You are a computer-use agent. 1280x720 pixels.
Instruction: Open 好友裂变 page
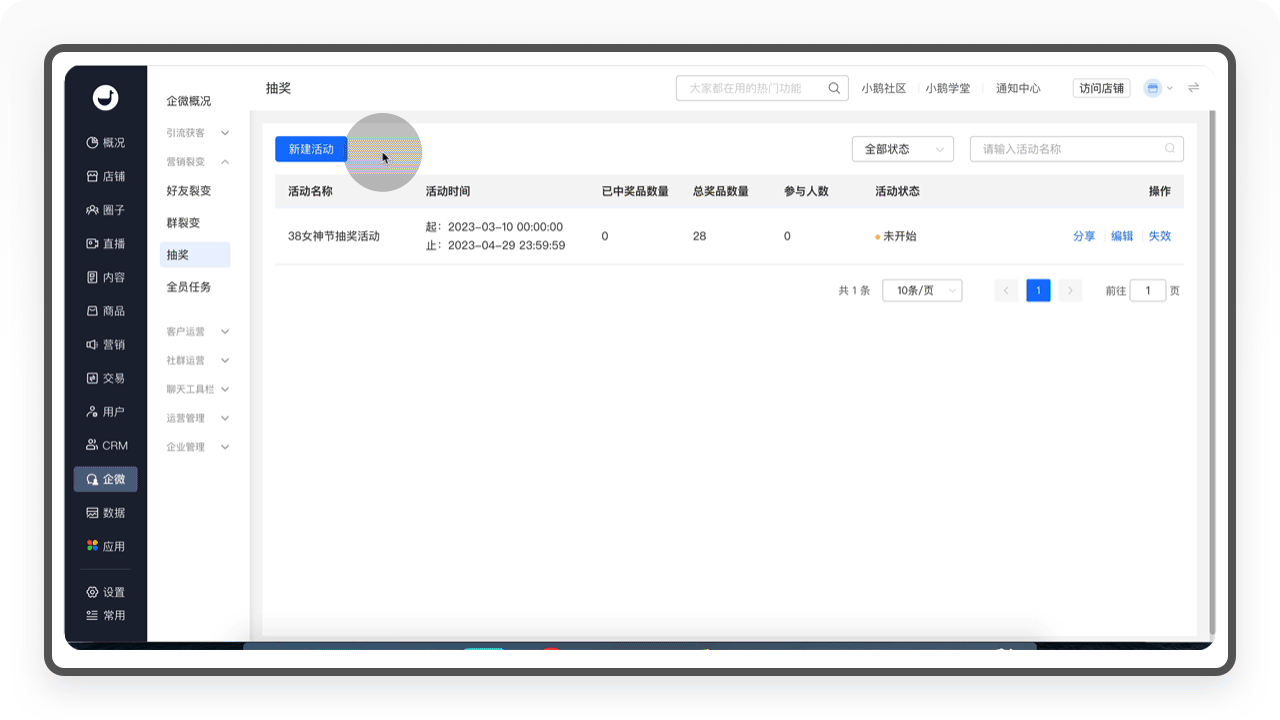(189, 190)
